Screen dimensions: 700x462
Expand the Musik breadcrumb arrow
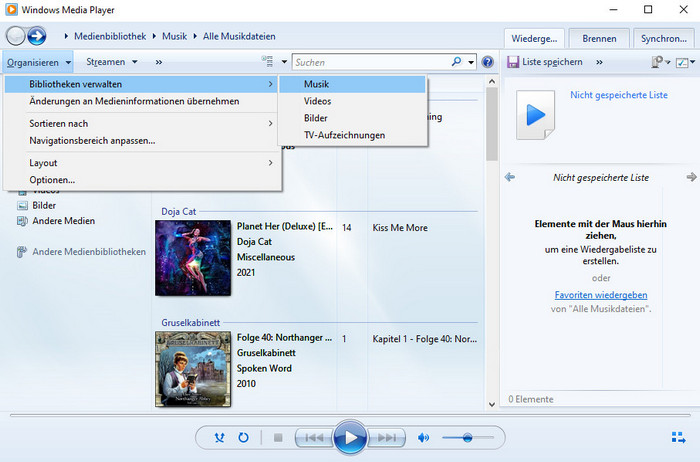coord(154,36)
